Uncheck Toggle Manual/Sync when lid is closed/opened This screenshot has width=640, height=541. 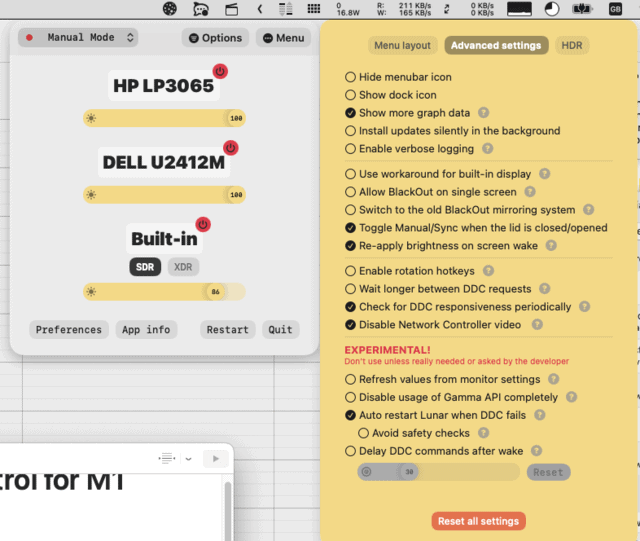pos(350,228)
